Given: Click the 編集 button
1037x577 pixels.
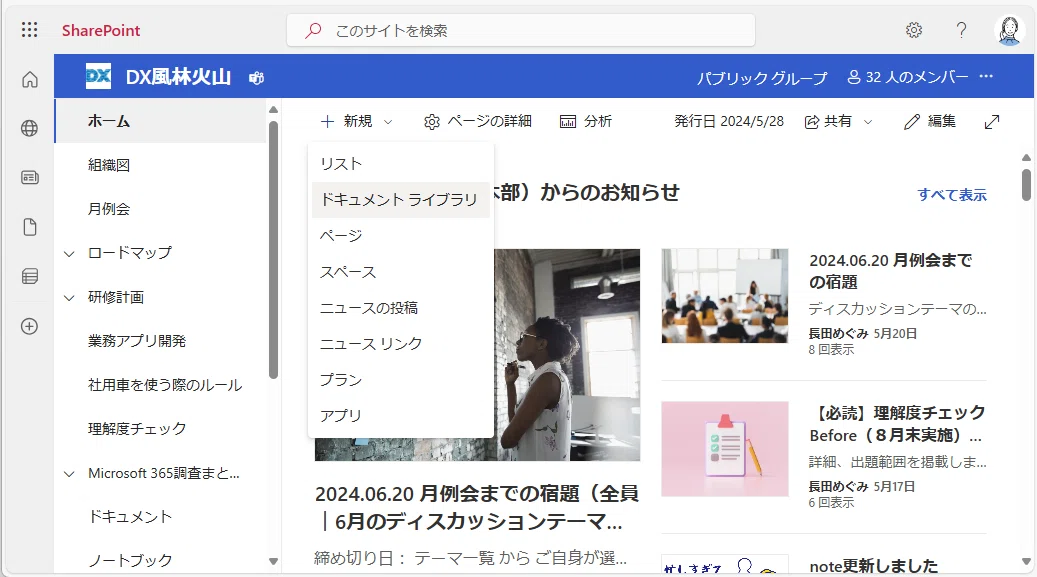Looking at the screenshot, I should pyautogui.click(x=930, y=122).
